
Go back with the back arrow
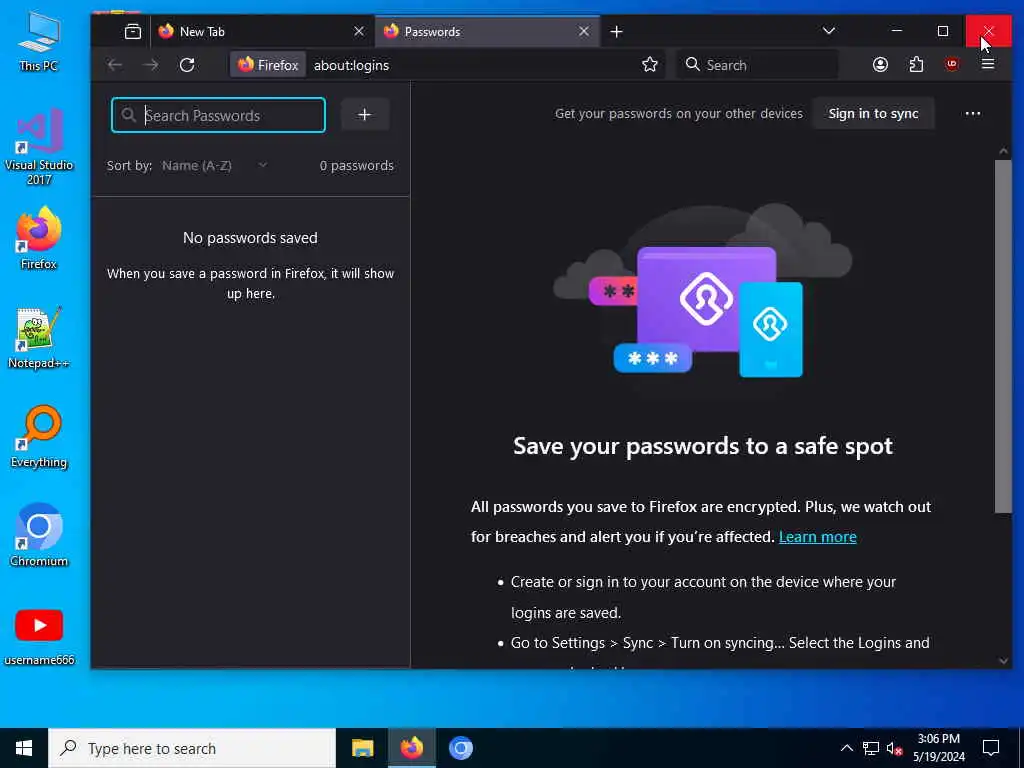[x=115, y=65]
